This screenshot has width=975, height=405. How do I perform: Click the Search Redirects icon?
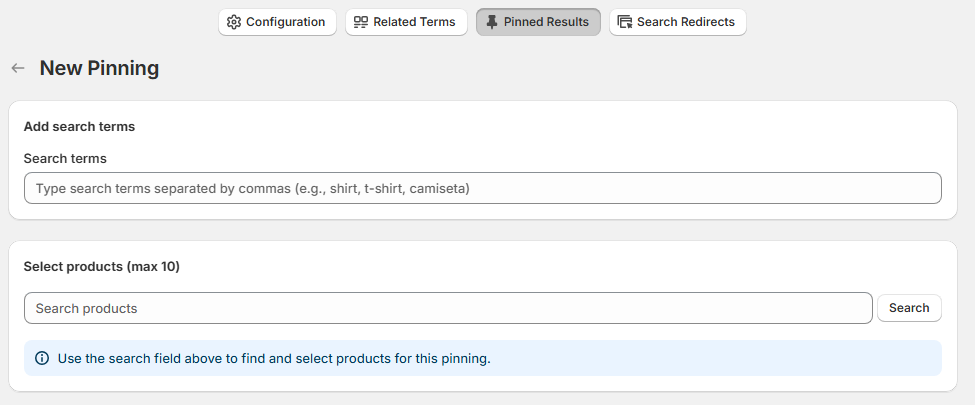(x=625, y=22)
